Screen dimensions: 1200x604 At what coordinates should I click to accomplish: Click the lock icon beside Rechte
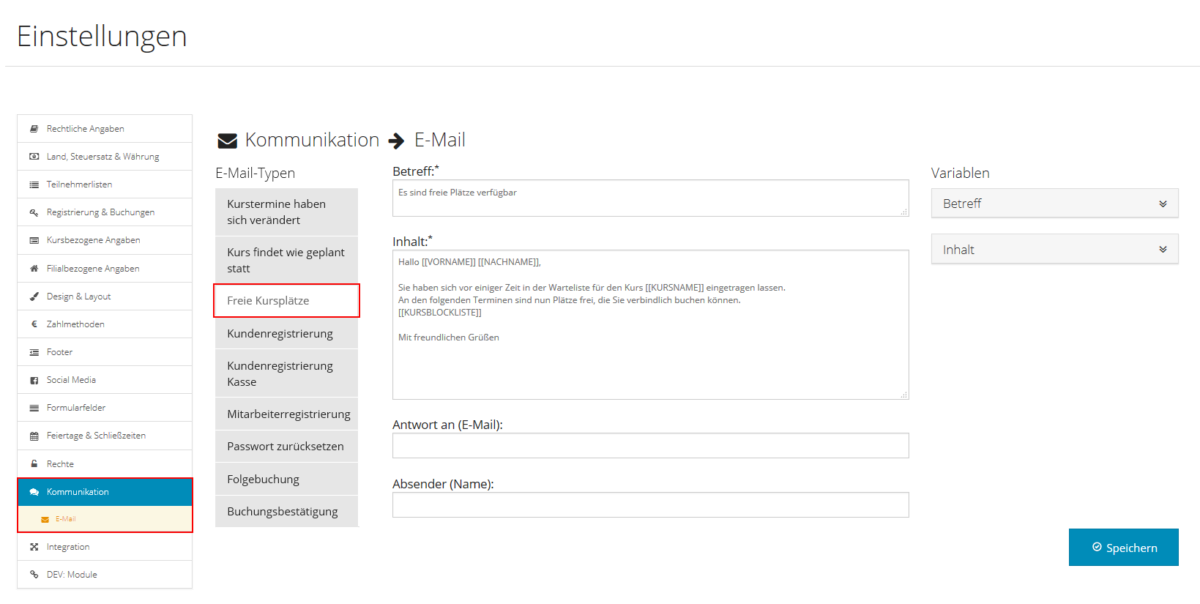click(34, 464)
